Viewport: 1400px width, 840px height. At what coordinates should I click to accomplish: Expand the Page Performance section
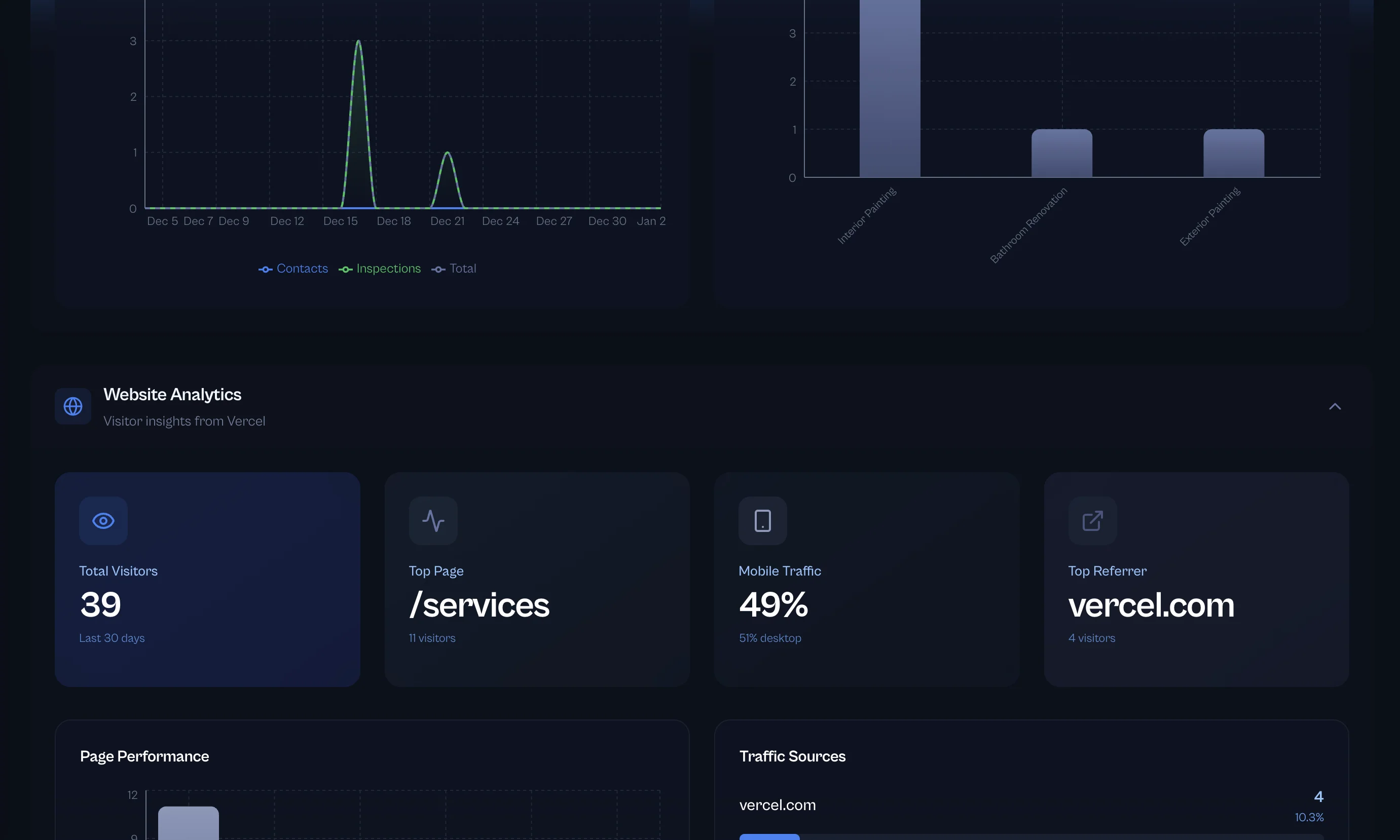144,756
